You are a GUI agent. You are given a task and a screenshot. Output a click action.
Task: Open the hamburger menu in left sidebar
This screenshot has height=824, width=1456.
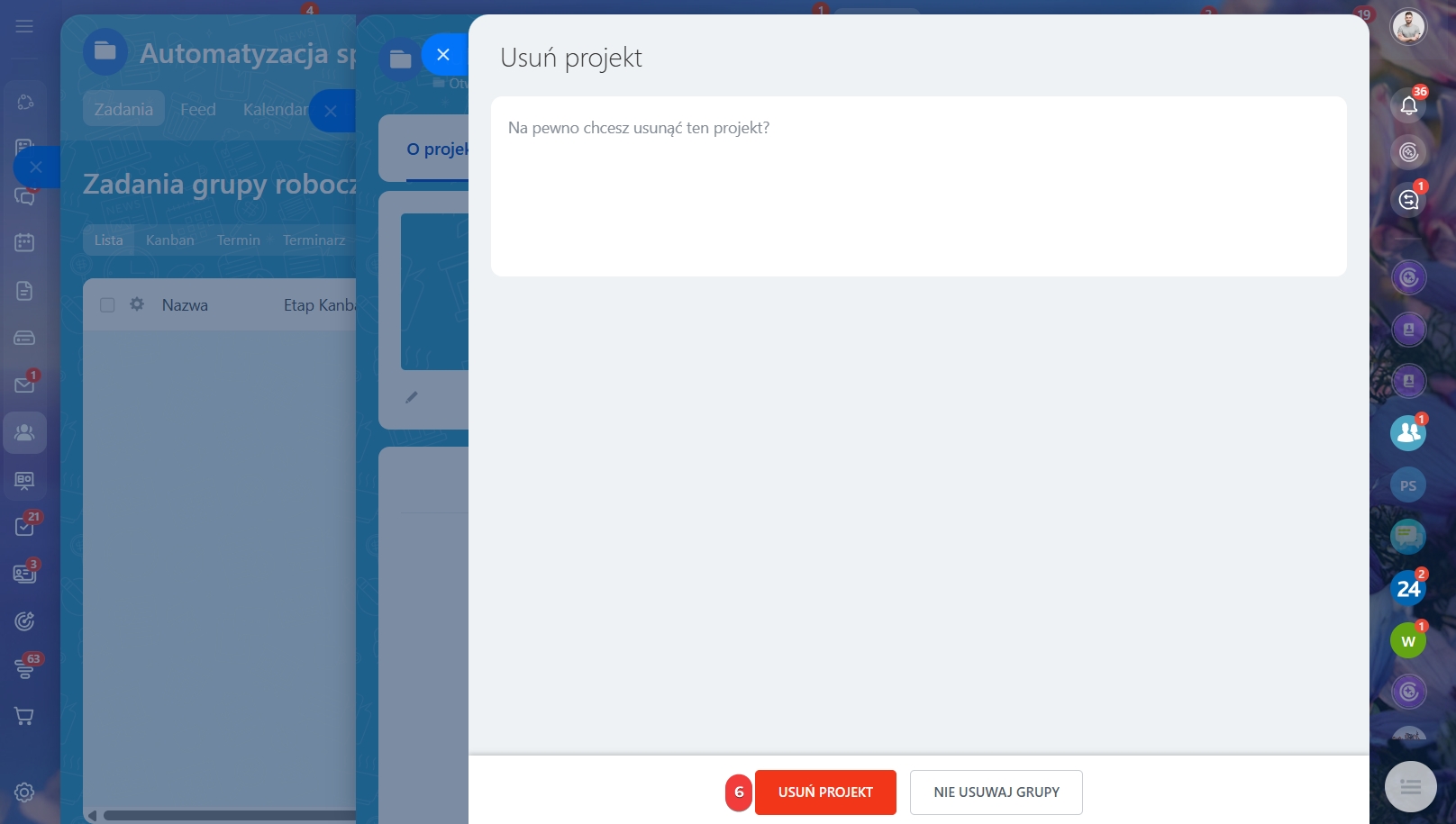pos(24,26)
